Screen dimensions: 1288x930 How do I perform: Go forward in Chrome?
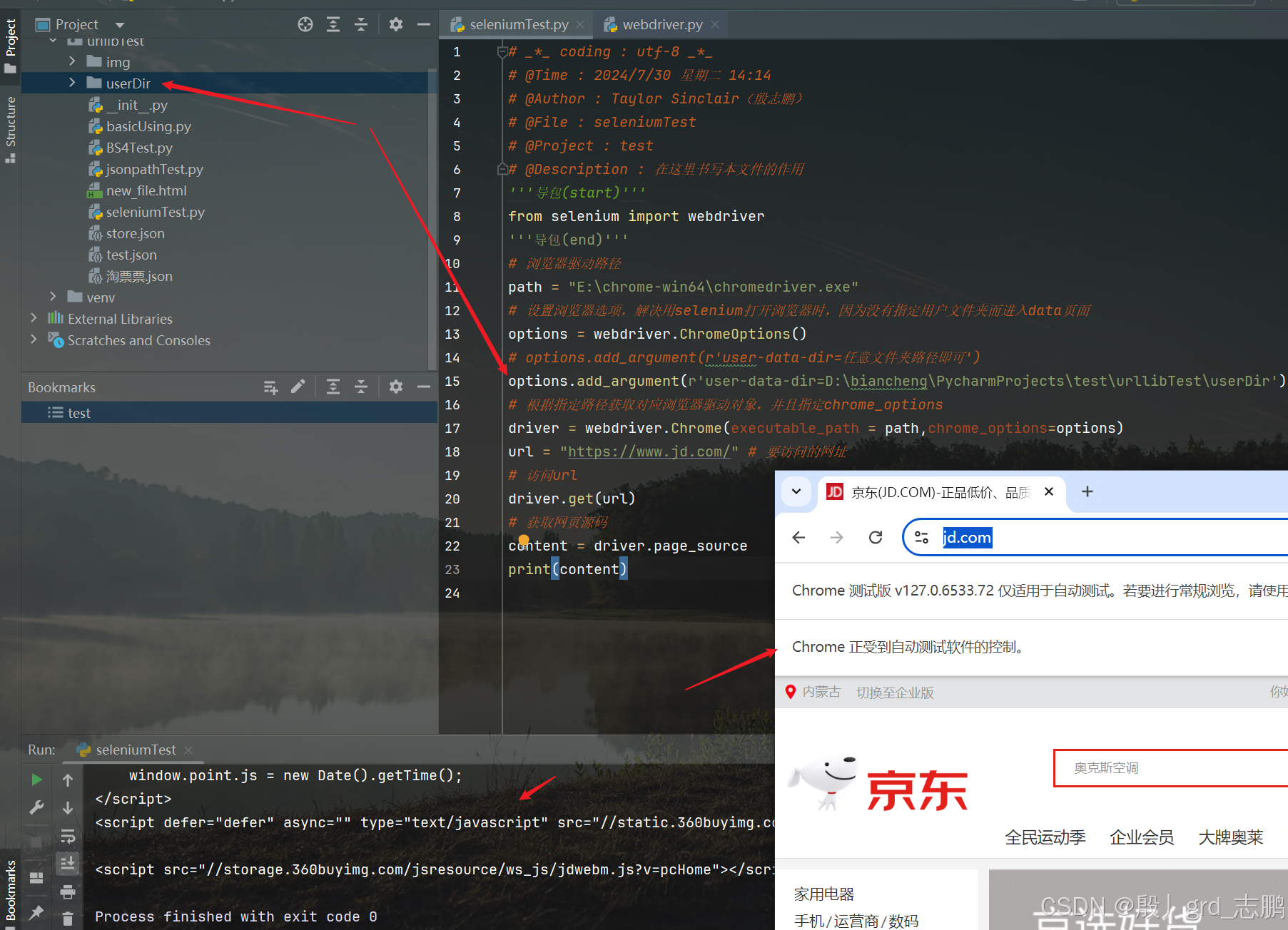click(837, 537)
